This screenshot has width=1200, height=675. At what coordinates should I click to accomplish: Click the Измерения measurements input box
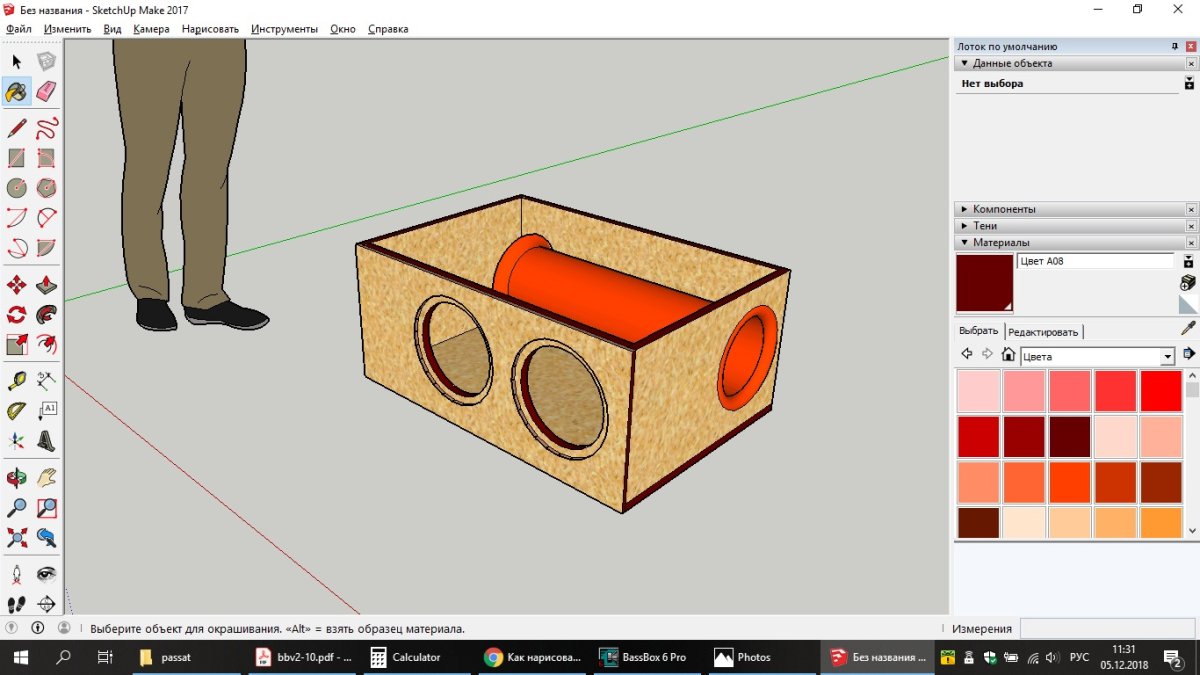click(x=1106, y=629)
